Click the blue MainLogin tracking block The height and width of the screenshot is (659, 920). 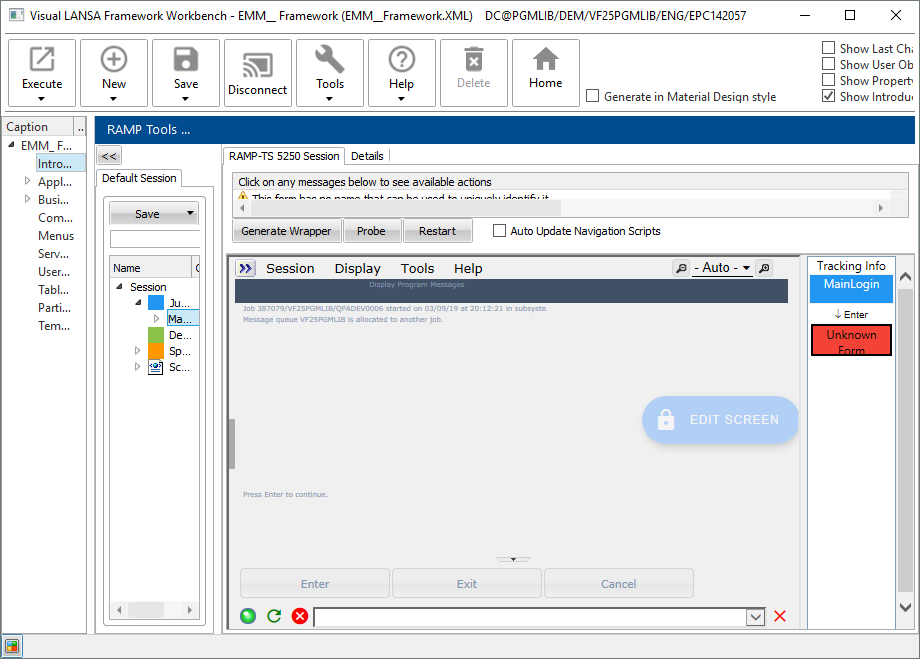tap(851, 288)
